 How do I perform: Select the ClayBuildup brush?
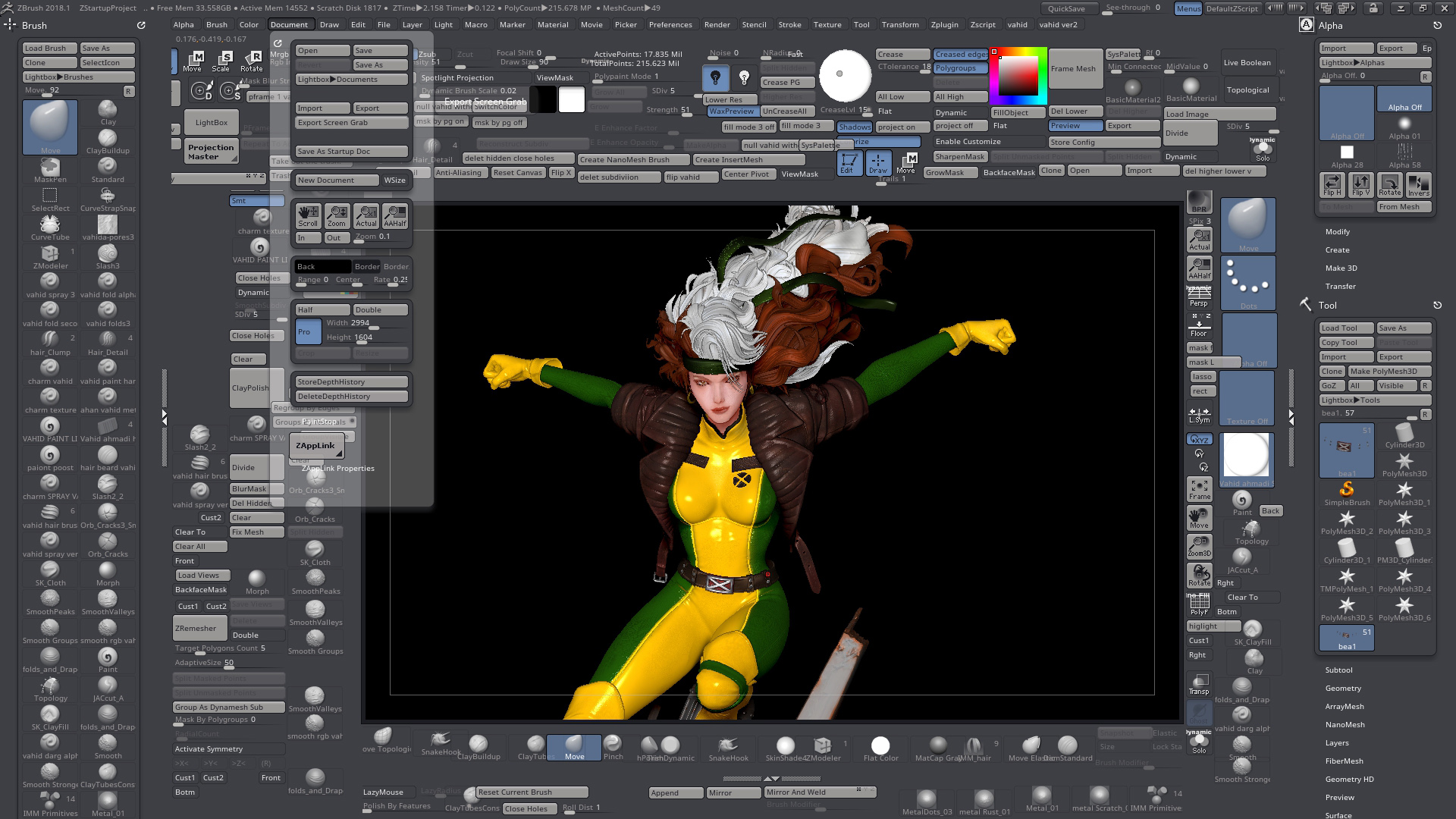coord(108,141)
